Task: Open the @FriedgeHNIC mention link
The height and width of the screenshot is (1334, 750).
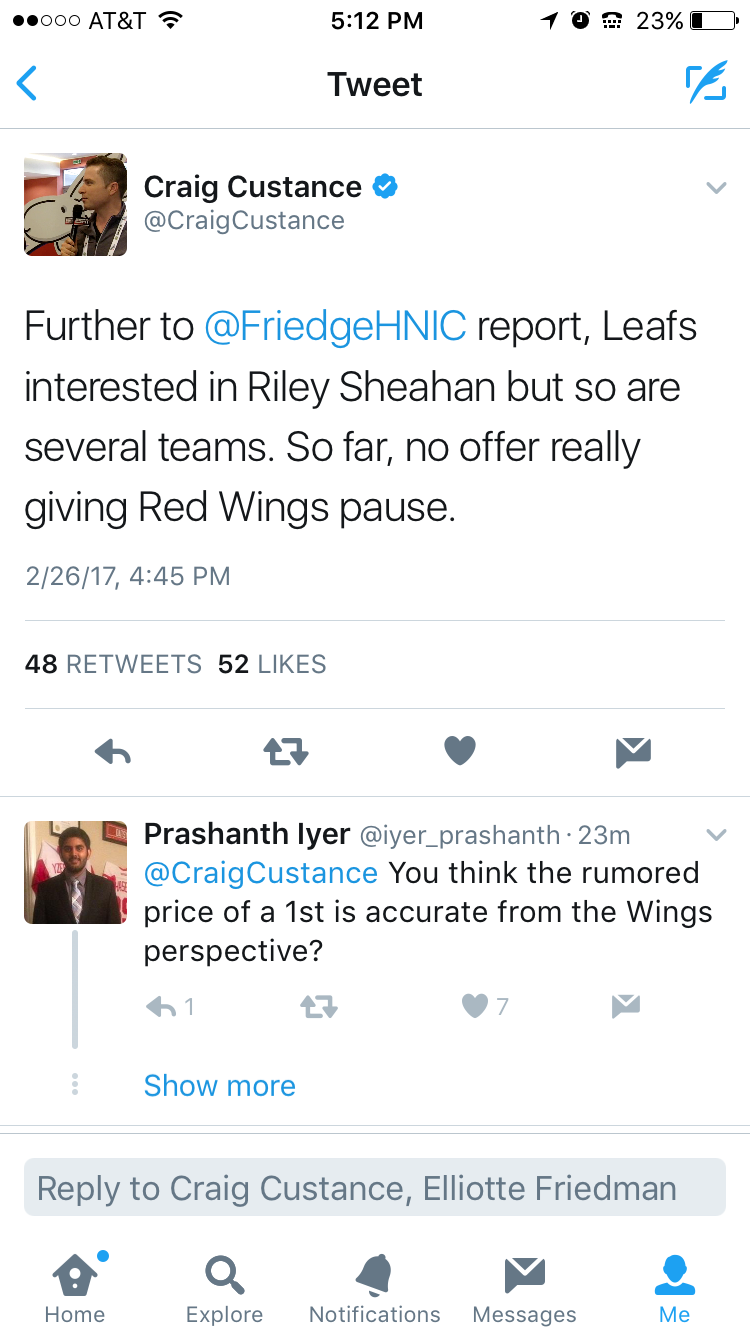Action: (x=335, y=327)
